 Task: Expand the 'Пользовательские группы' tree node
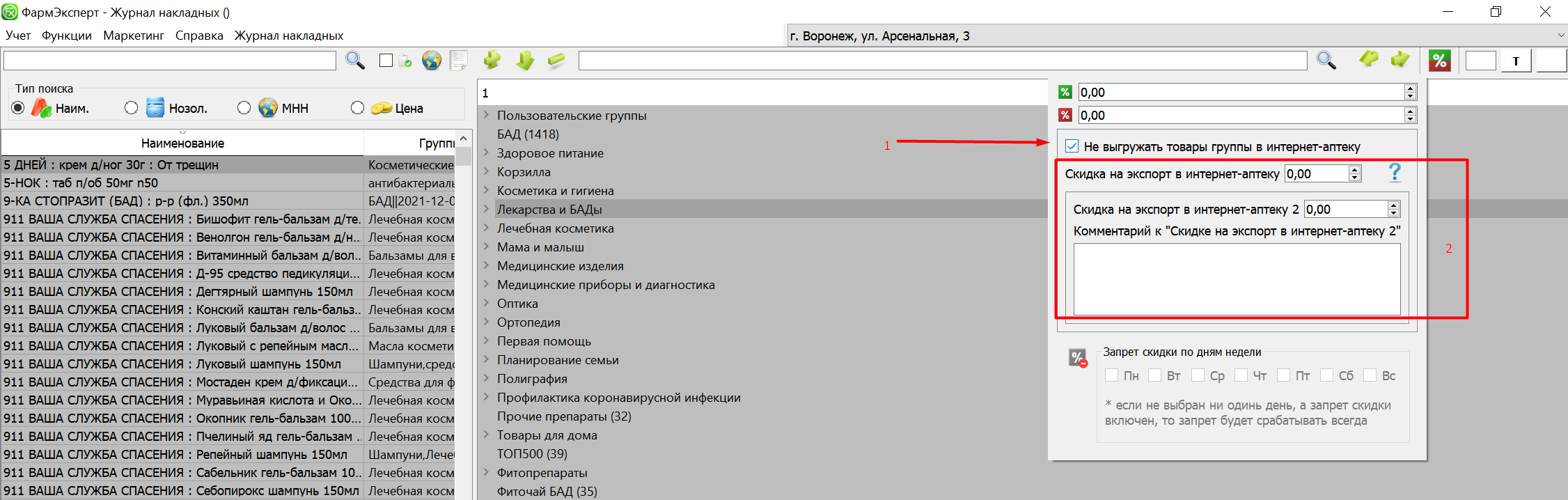486,115
